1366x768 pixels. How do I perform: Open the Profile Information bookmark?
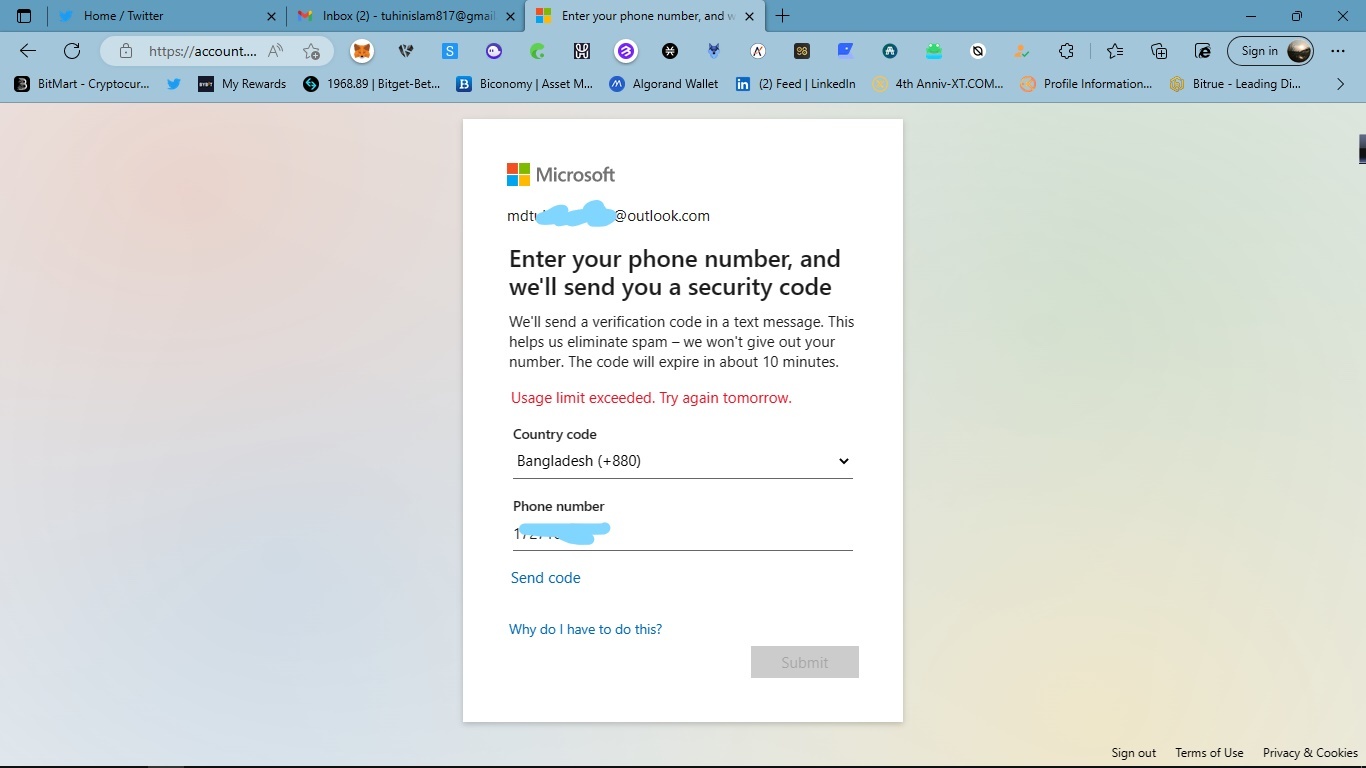pyautogui.click(x=1086, y=84)
